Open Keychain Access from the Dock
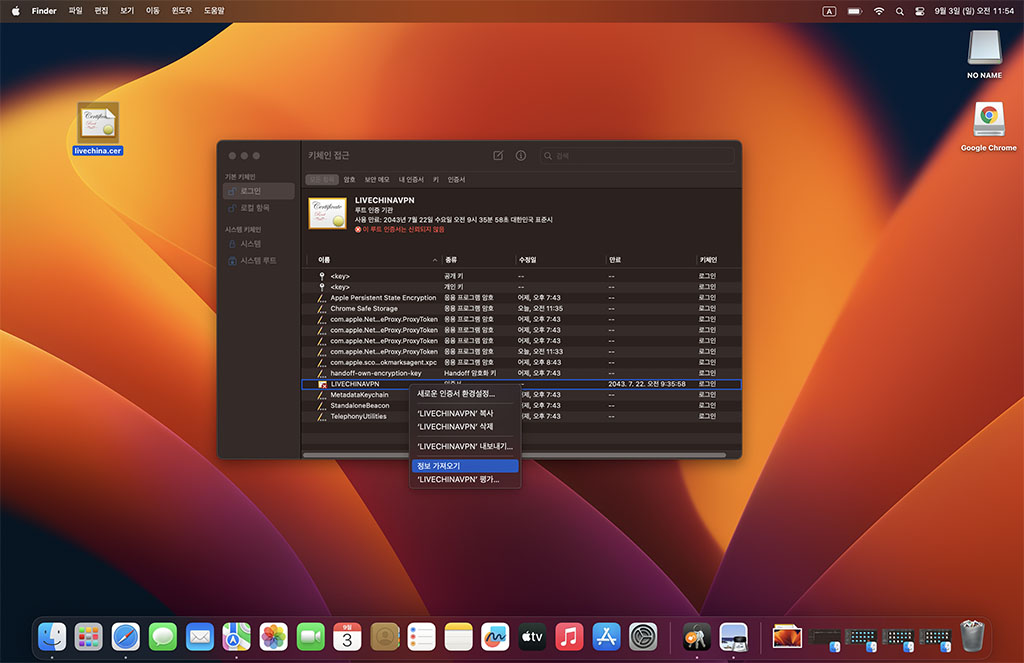This screenshot has height=663, width=1024. pyautogui.click(x=697, y=636)
